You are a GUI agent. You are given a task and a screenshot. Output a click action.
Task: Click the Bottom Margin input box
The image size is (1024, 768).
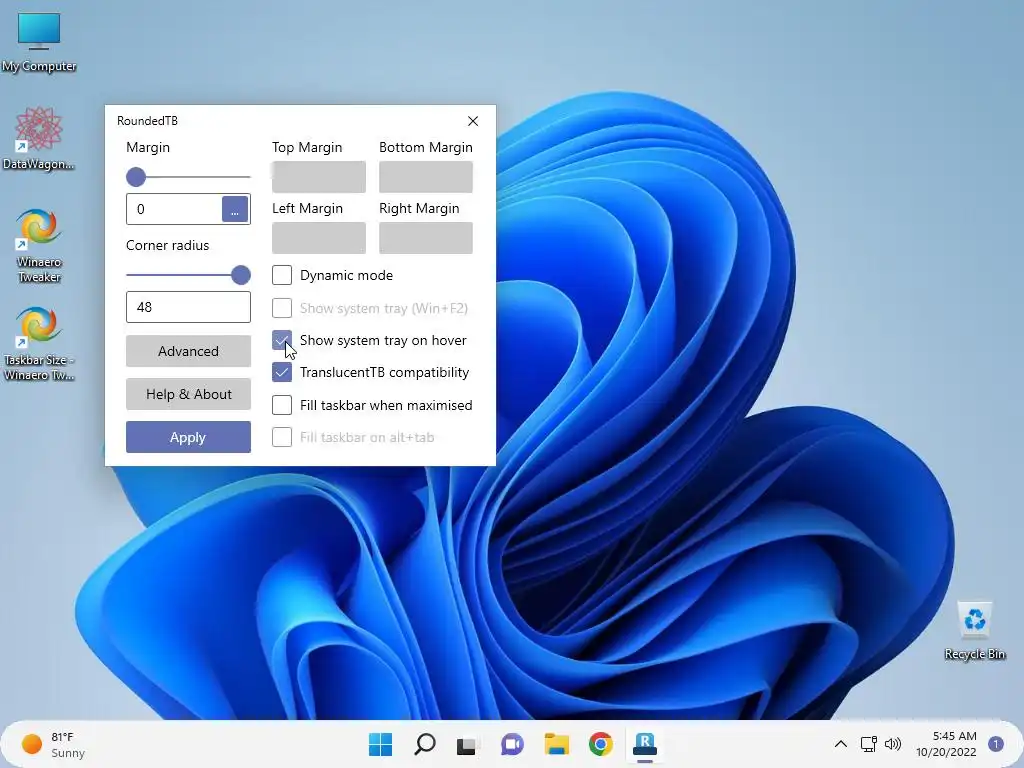pos(426,177)
